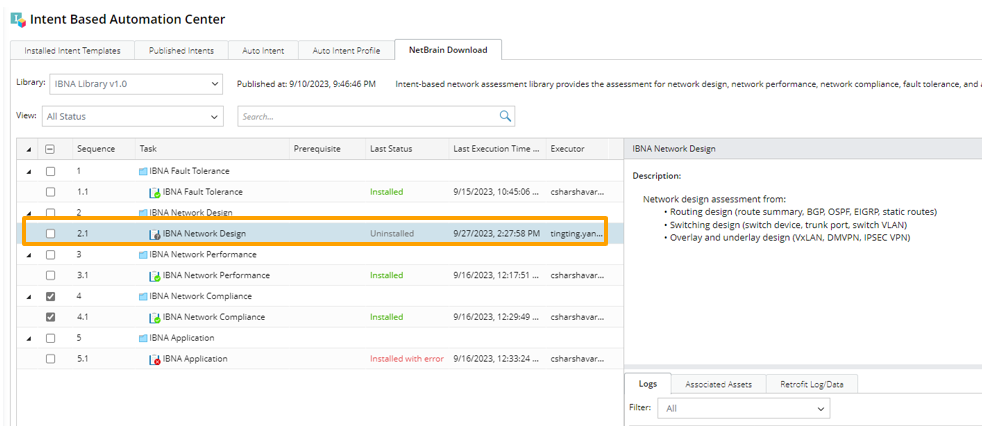This screenshot has width=982, height=426.
Task: Click the IBNA Fault Tolerance folder icon in row 1
Action: coord(143,171)
